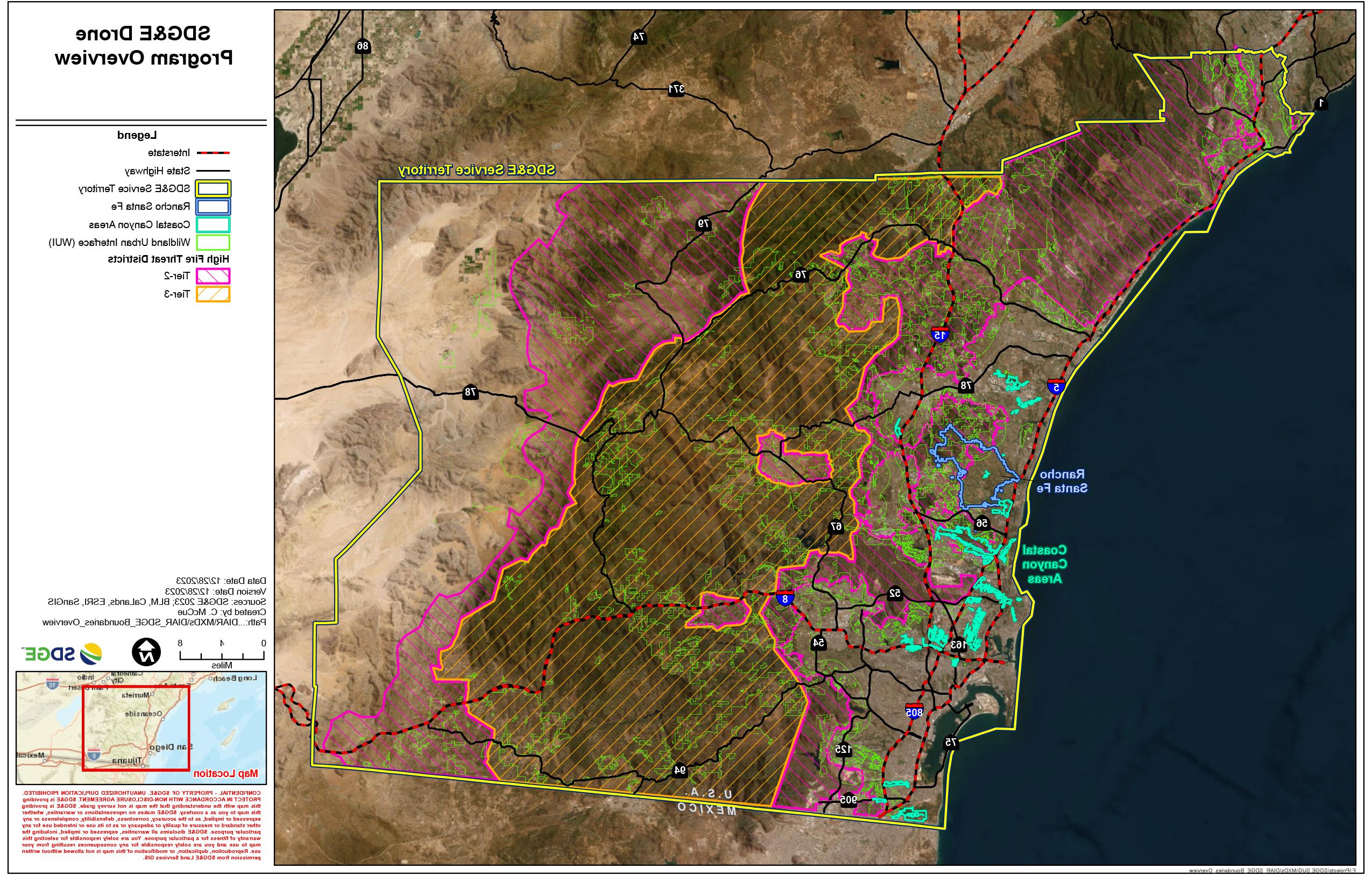Click the 'Tier-3' legend label

pos(176,294)
